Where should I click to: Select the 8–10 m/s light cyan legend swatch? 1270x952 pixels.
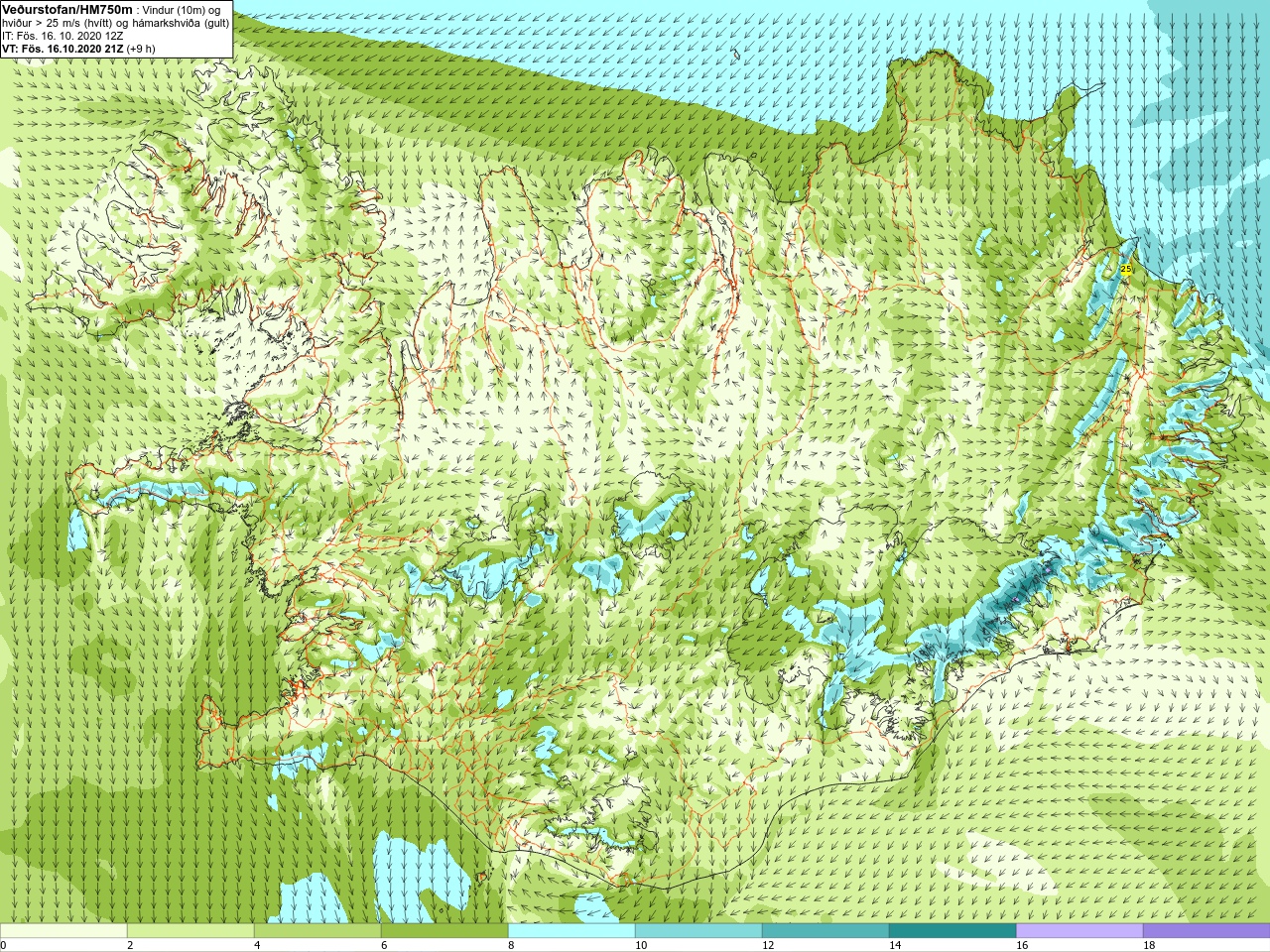click(x=571, y=931)
